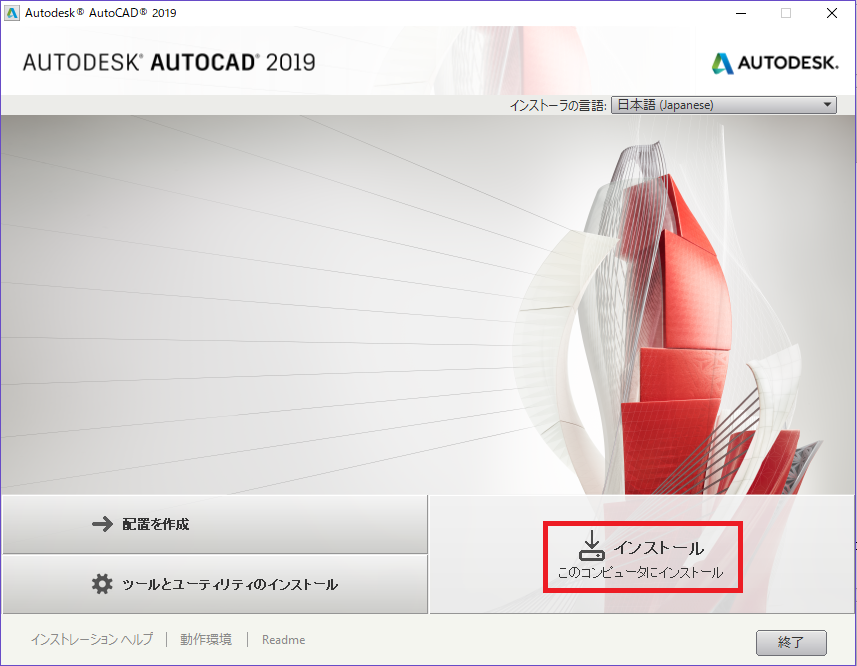Open the 動作環境 link
The width and height of the screenshot is (857, 666).
click(206, 639)
